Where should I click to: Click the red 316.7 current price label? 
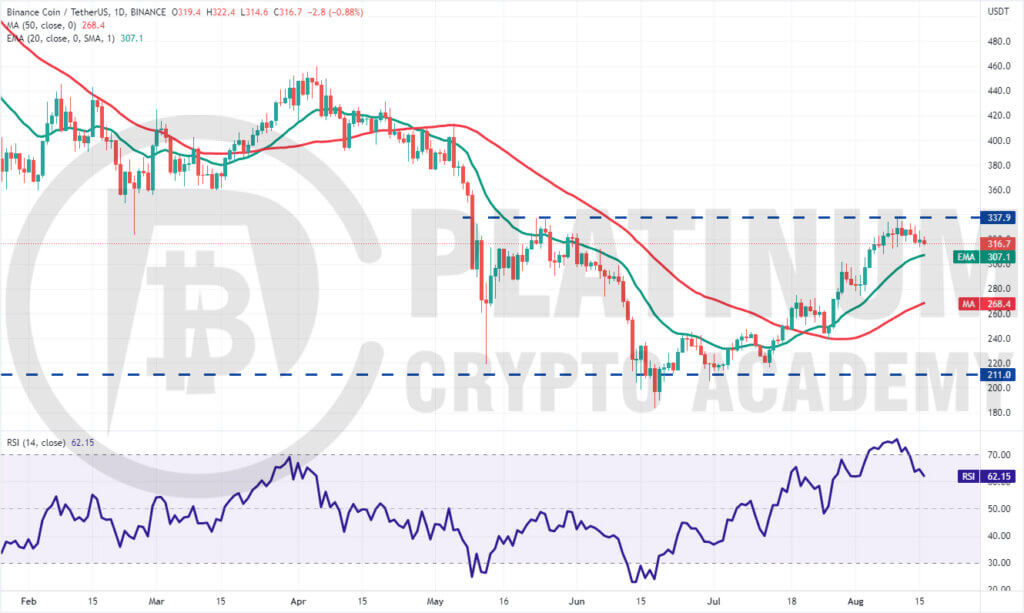tap(999, 244)
